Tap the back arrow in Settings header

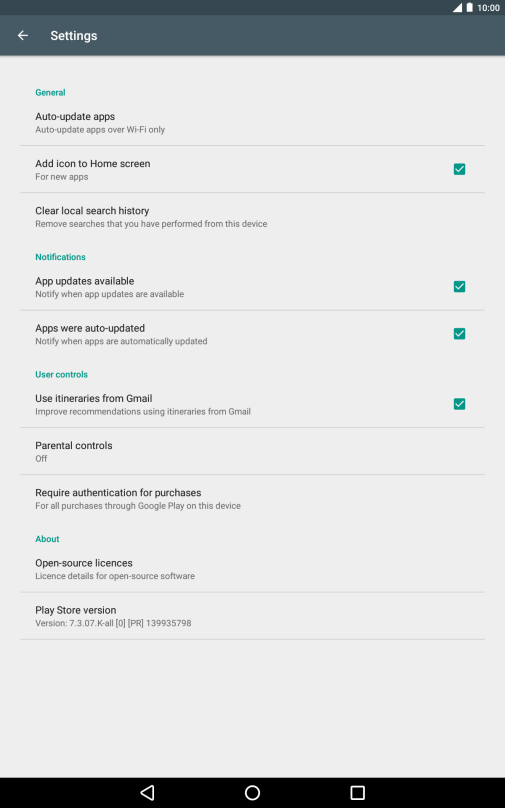tap(23, 36)
